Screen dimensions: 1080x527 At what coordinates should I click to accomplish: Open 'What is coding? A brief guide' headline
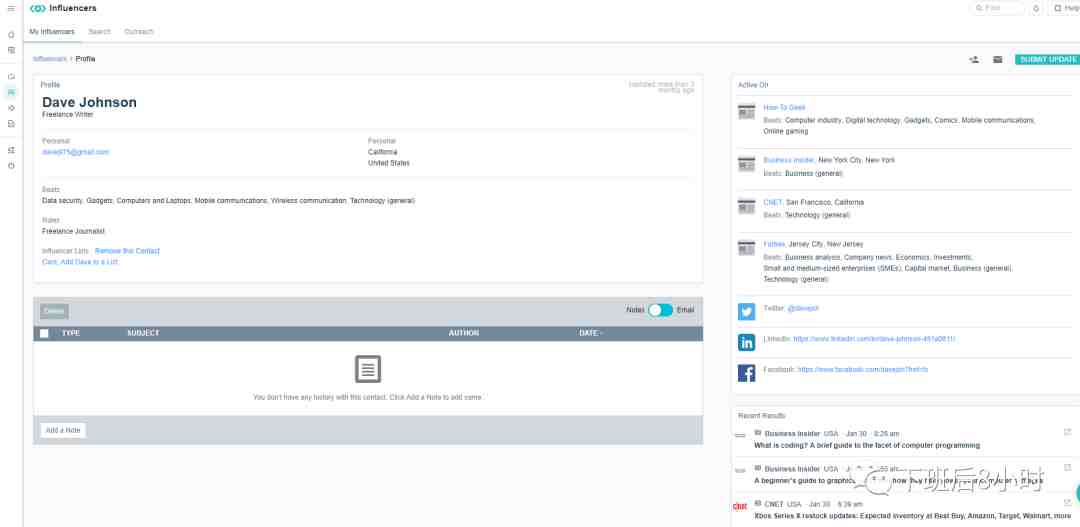(866, 446)
